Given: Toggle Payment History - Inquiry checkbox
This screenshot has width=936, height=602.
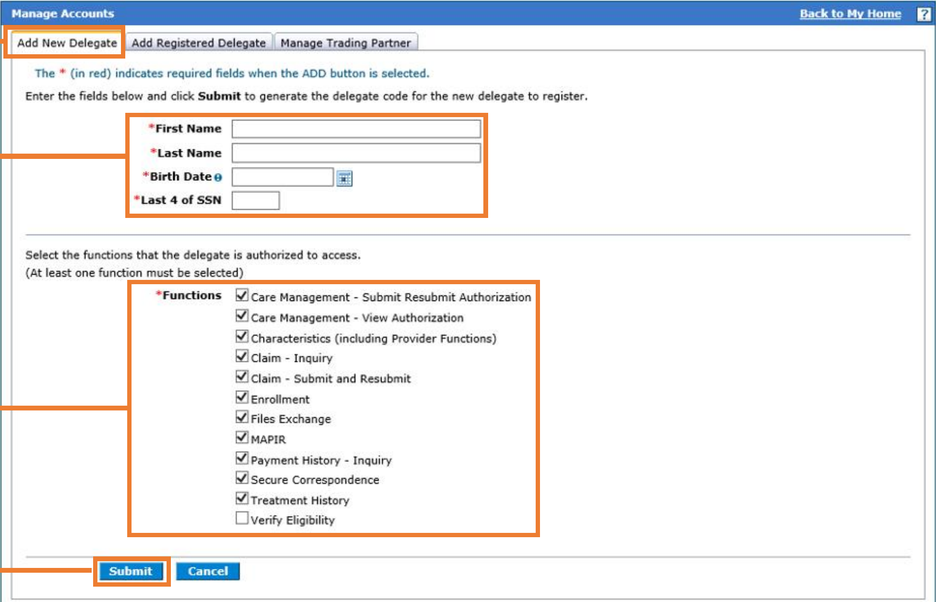Looking at the screenshot, I should (242, 458).
